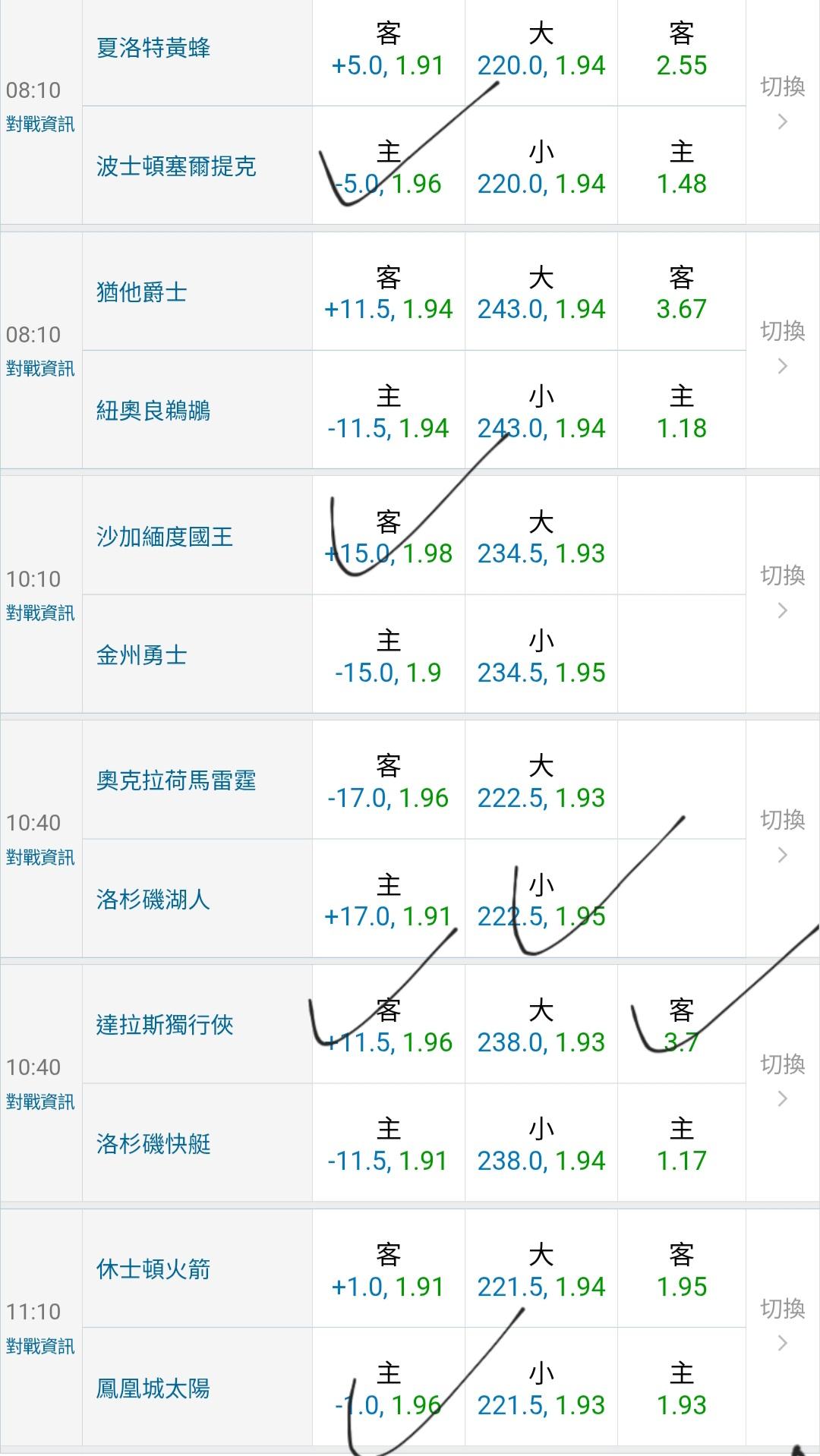Select Pelicans home moneyline 1.18
This screenshot has height=1456, width=820.
[681, 413]
